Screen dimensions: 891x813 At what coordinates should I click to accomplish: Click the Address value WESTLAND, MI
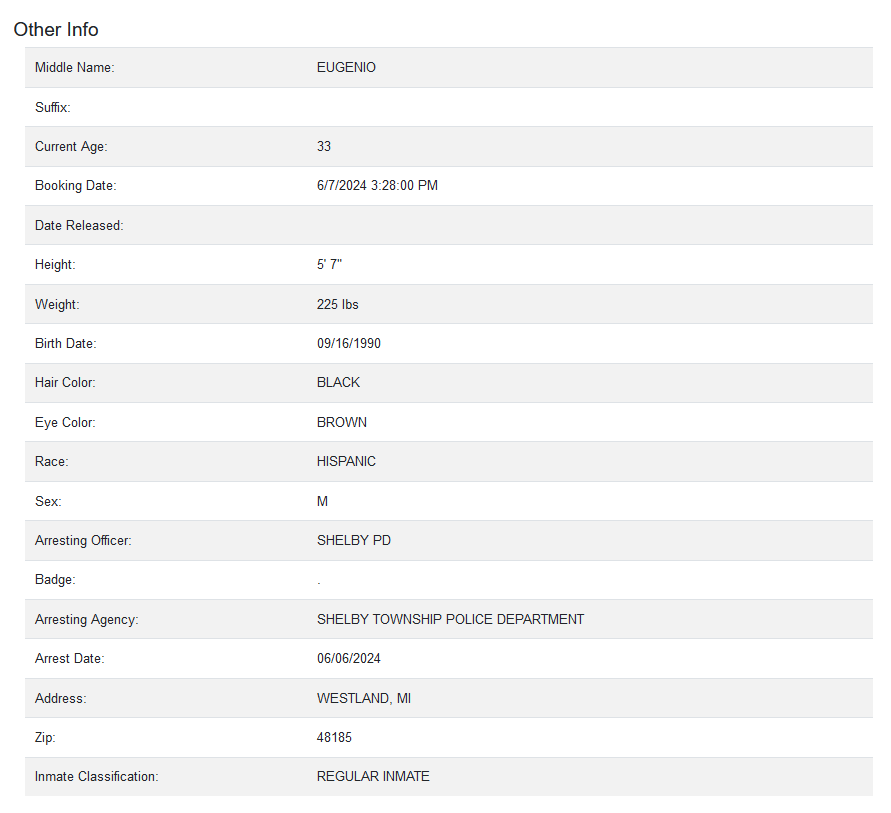[364, 699]
